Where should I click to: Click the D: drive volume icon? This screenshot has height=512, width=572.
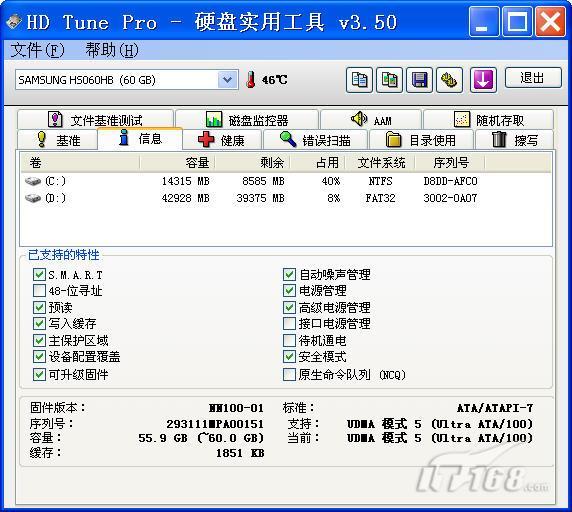33,198
